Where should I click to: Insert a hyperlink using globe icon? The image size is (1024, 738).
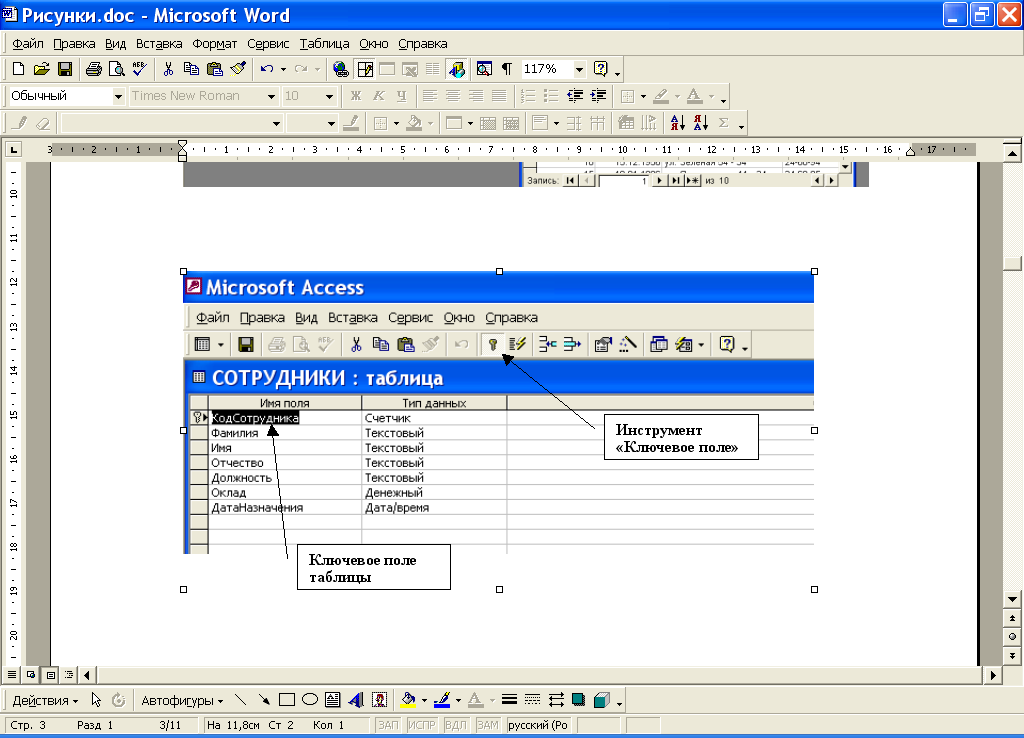(340, 69)
